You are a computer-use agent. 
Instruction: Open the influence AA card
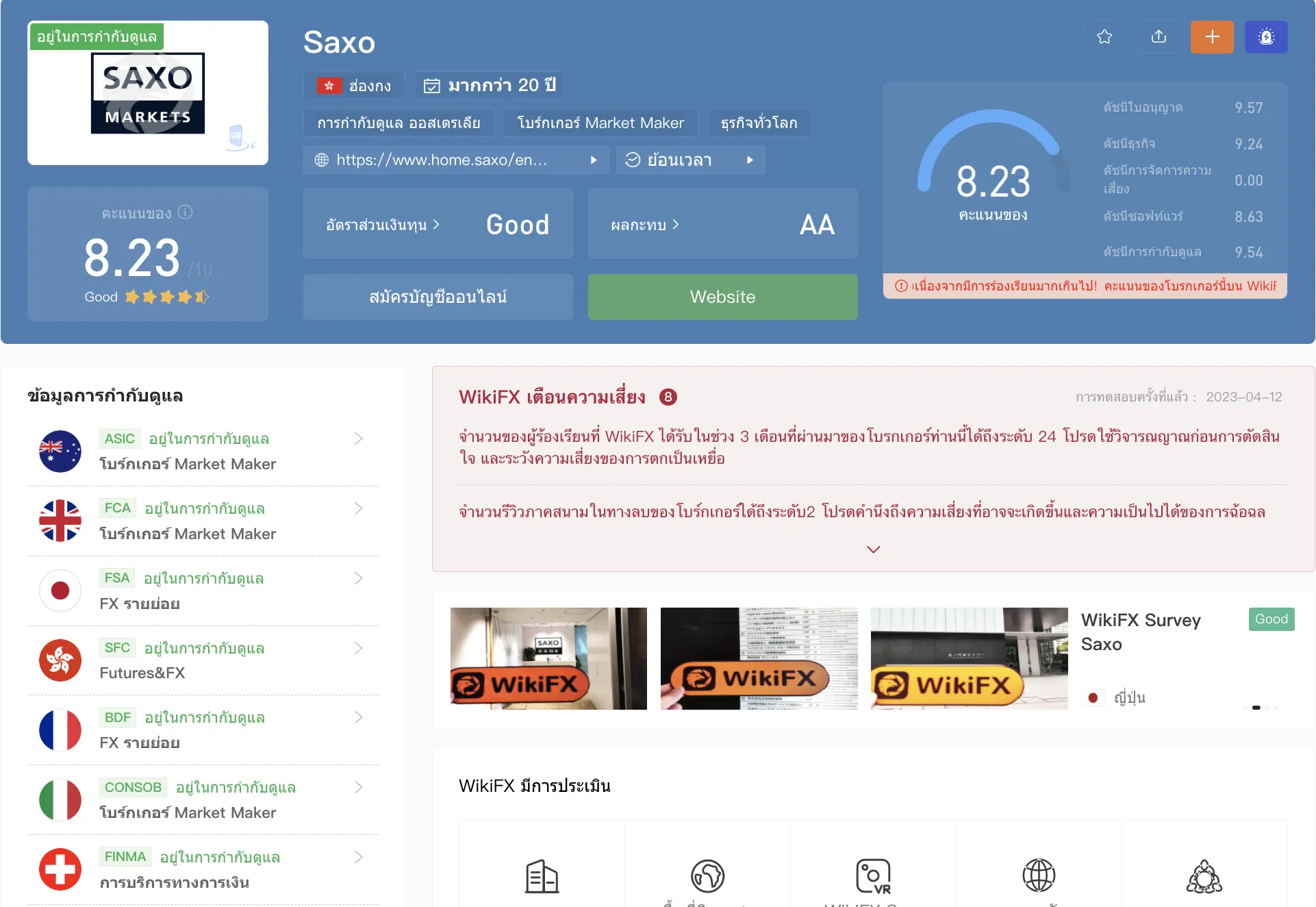pos(722,224)
